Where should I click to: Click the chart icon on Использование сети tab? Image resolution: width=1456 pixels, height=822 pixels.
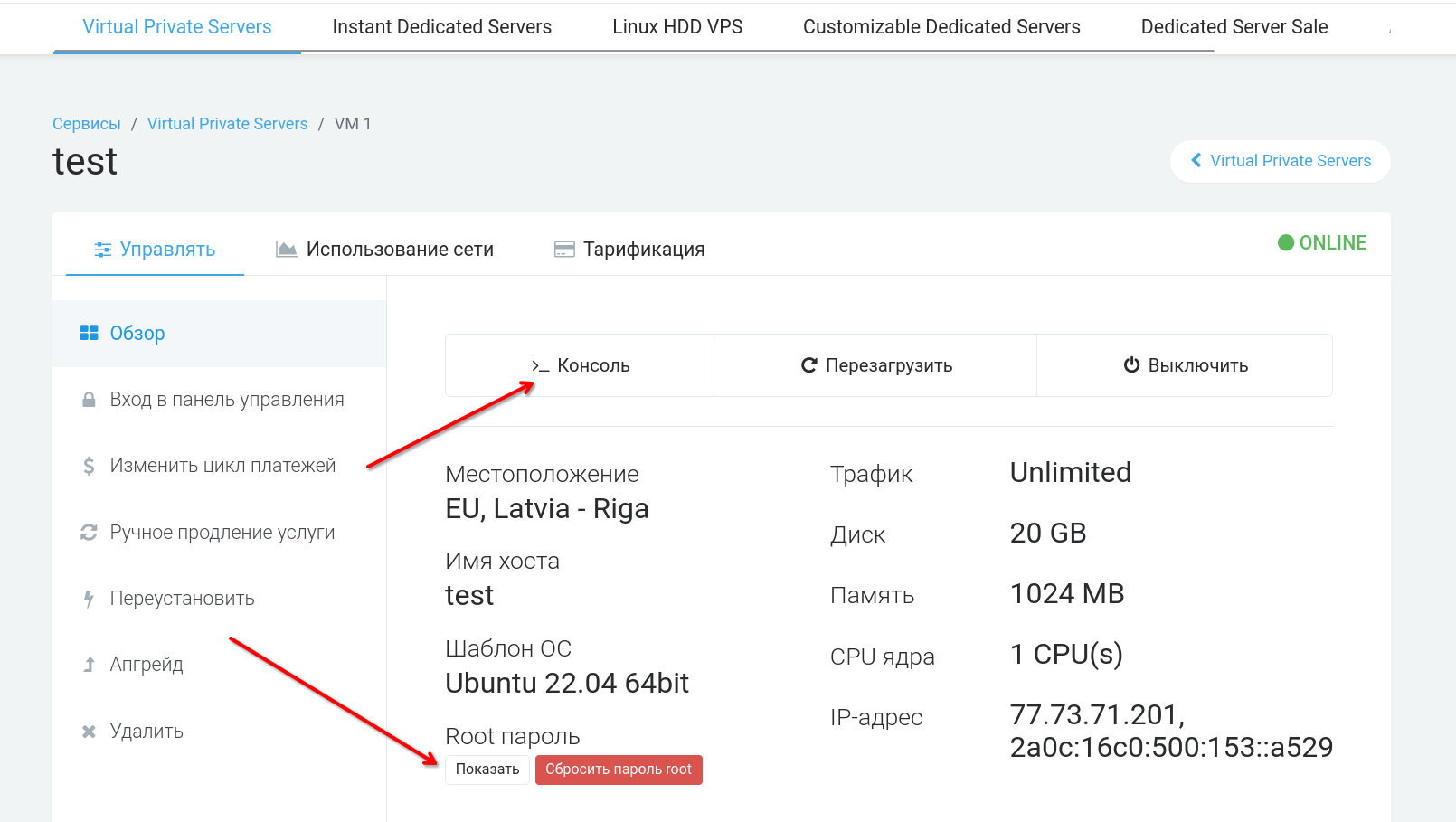(287, 248)
